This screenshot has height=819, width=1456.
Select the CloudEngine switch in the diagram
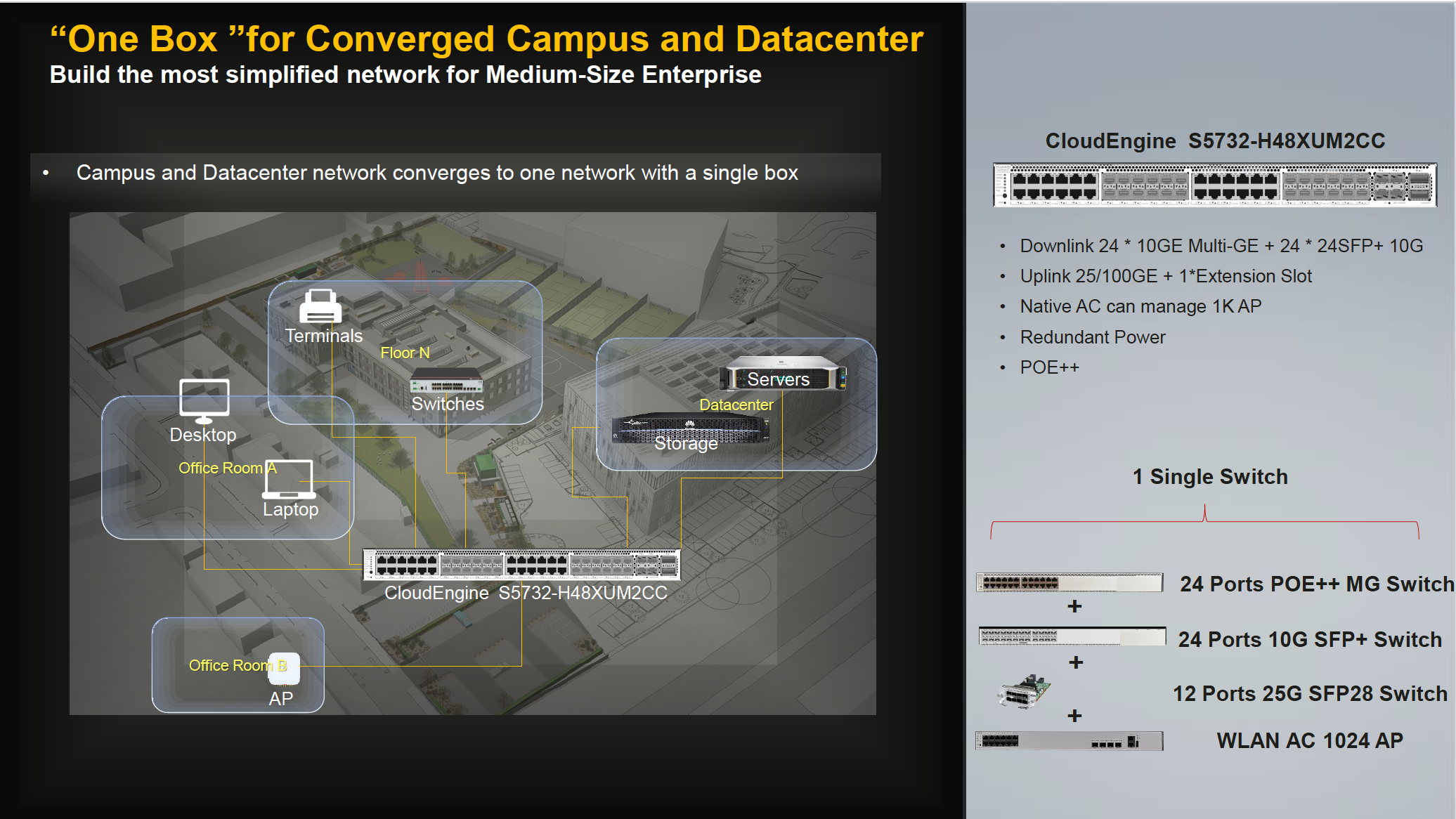(521, 565)
